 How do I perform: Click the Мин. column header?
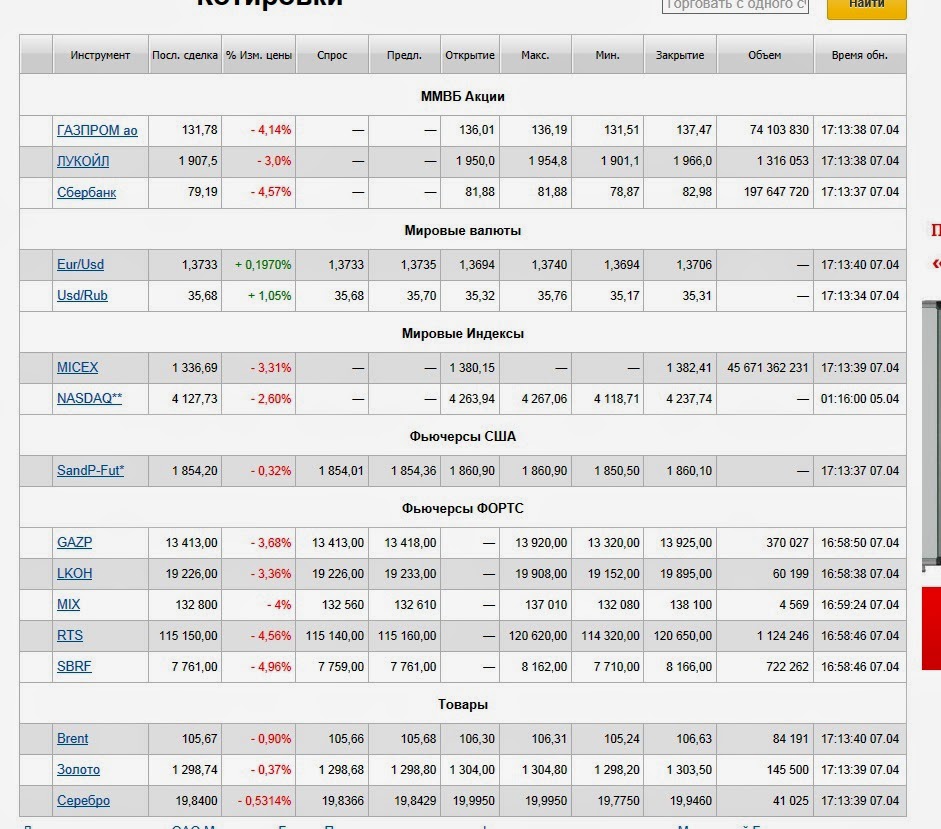[607, 55]
